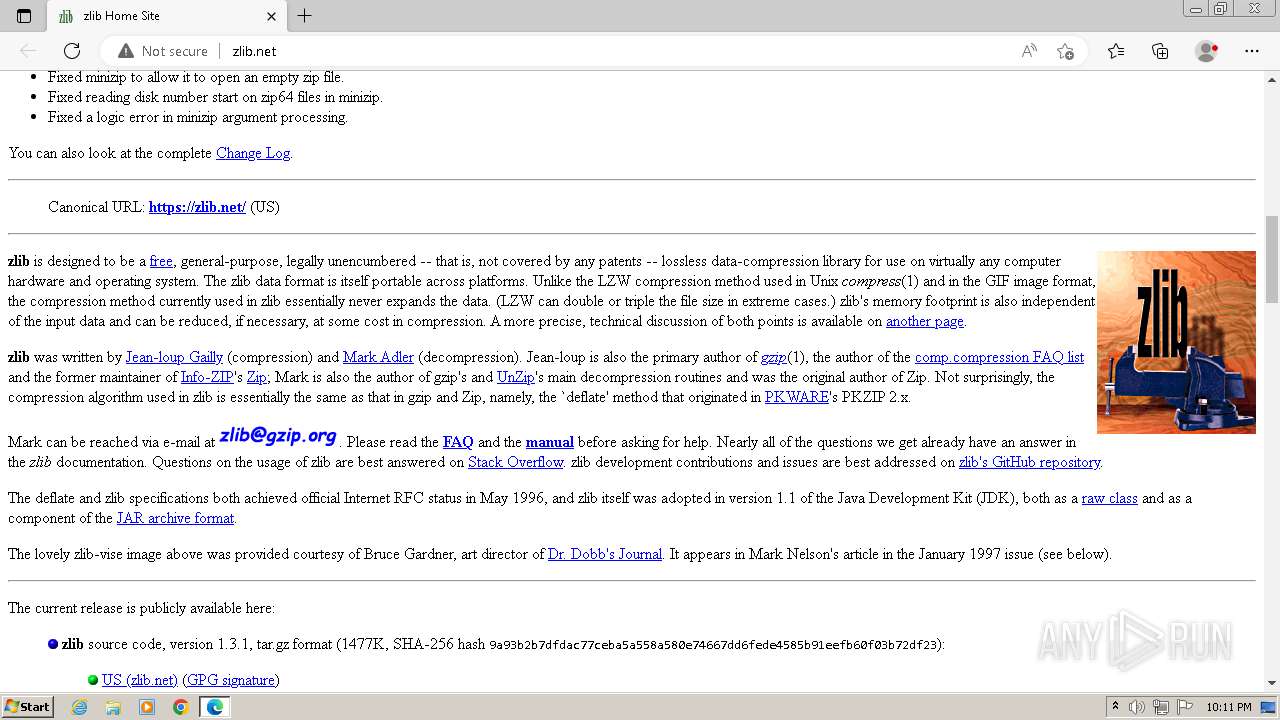1280x720 pixels.
Task: Open the GPG signature link
Action: (231, 680)
